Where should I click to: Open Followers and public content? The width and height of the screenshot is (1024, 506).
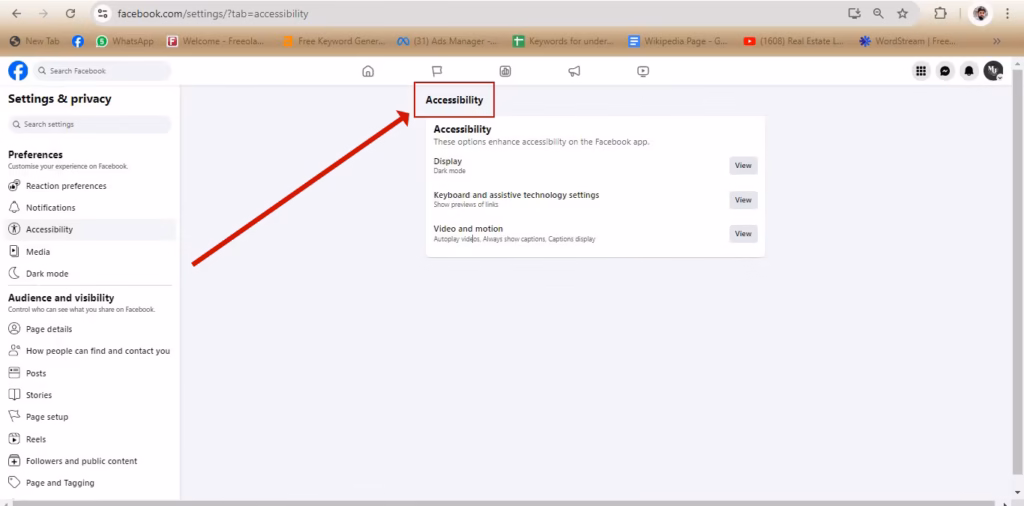tap(91, 461)
